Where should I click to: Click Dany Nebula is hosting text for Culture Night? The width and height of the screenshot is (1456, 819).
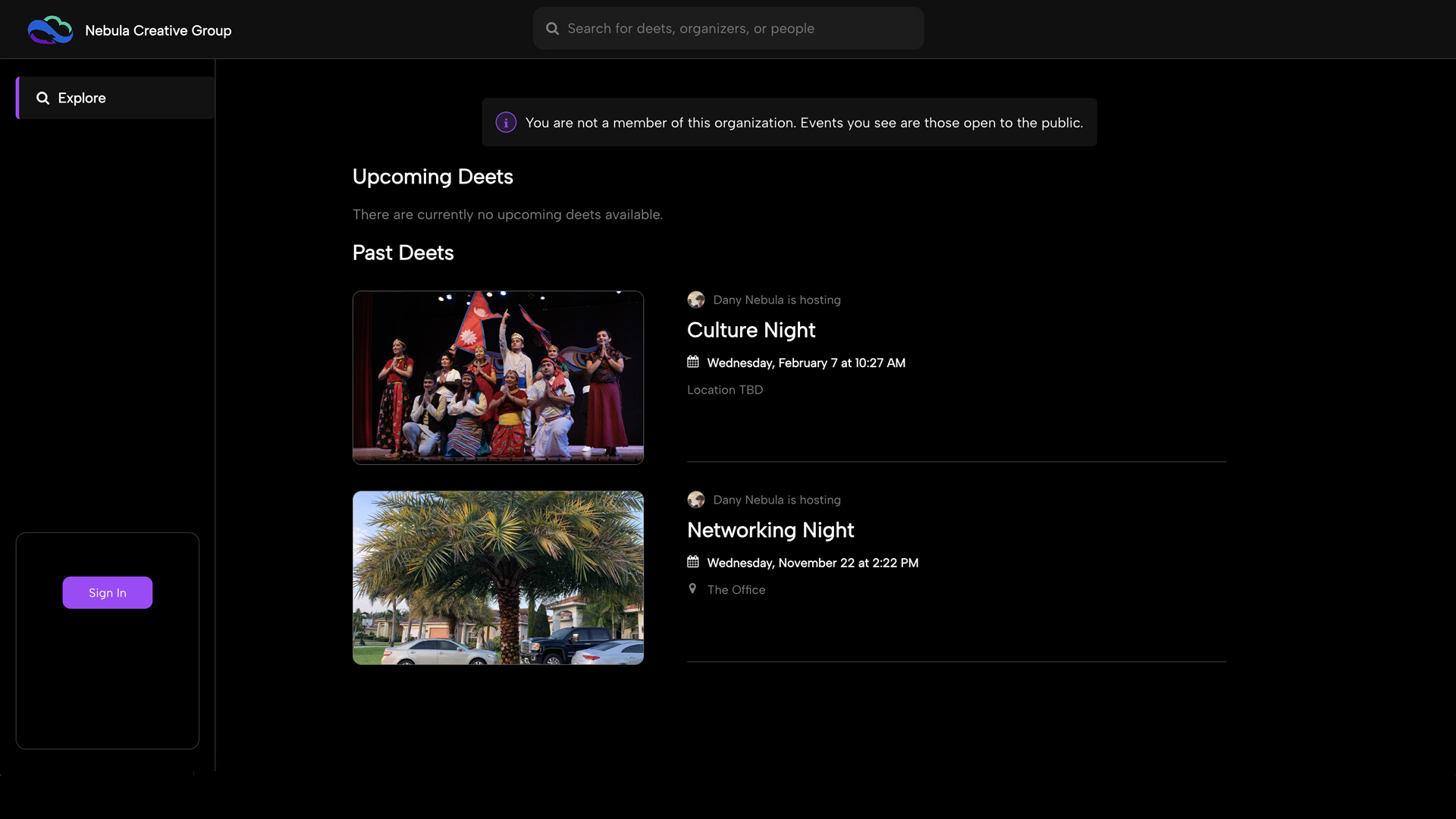click(777, 300)
